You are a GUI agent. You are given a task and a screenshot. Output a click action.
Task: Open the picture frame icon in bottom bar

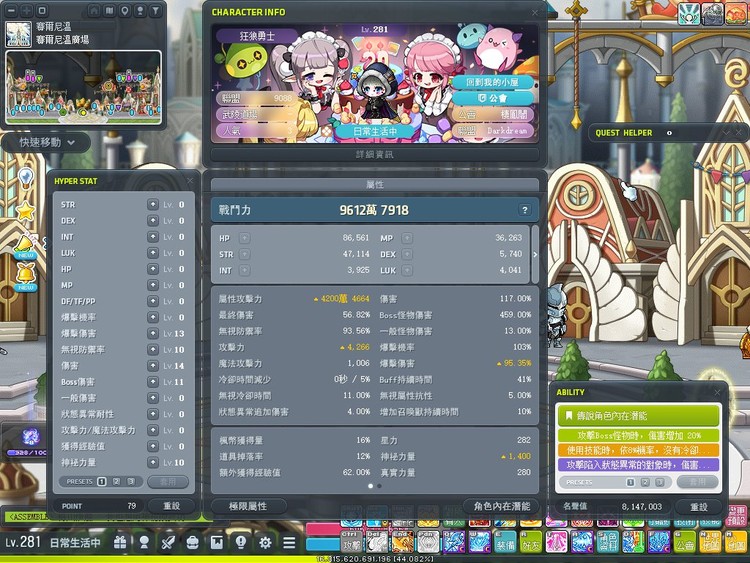(x=217, y=542)
